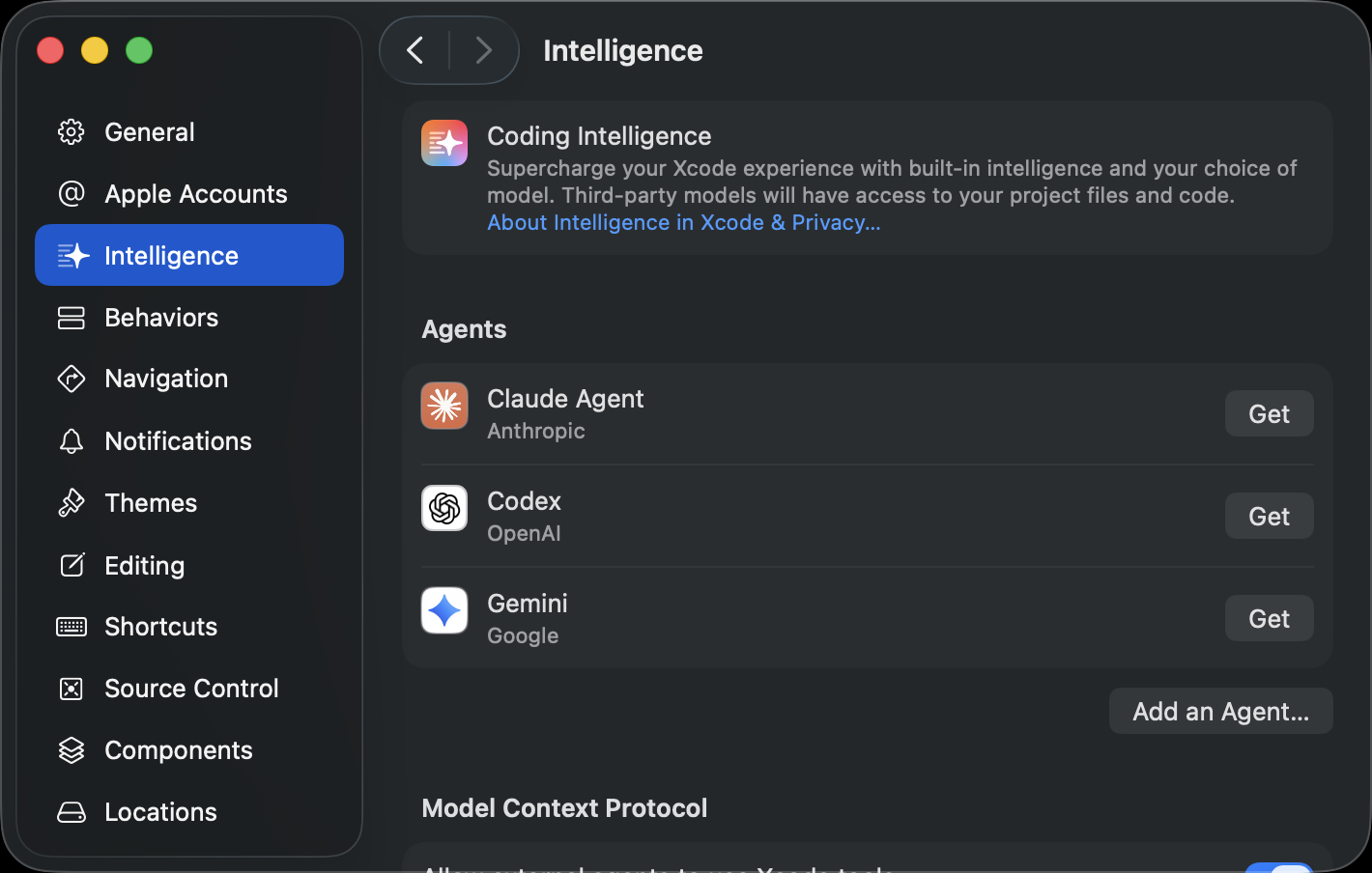Get the Claude Agent

point(1269,413)
